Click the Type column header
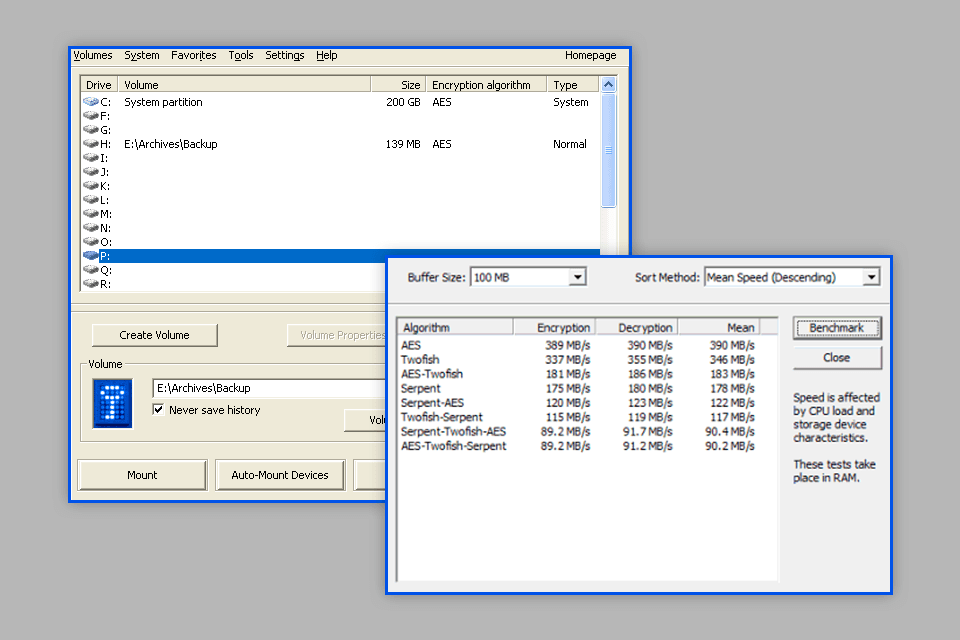 pyautogui.click(x=573, y=85)
